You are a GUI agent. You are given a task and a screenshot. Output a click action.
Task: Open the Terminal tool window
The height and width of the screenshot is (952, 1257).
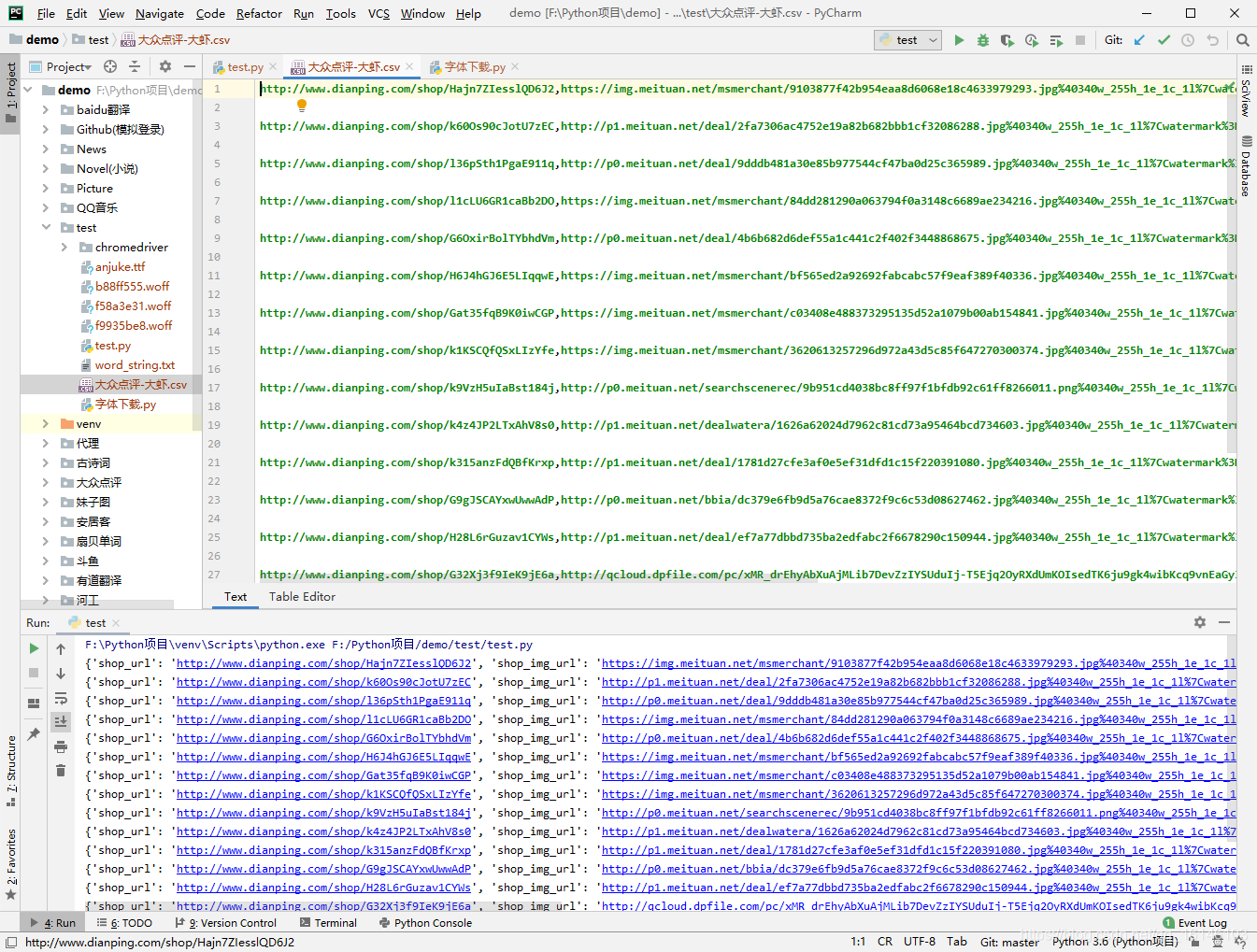[x=328, y=923]
